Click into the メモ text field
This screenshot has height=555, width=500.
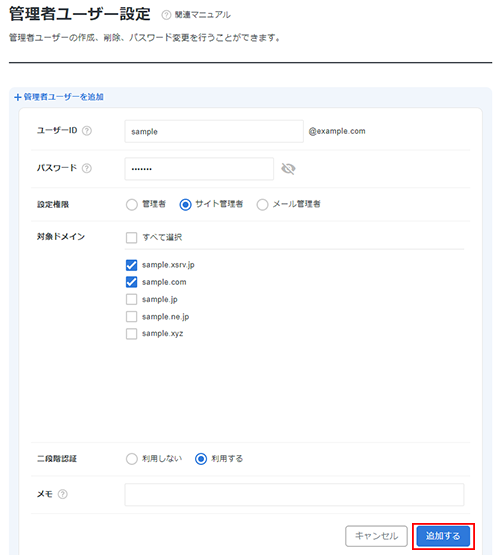coord(294,494)
